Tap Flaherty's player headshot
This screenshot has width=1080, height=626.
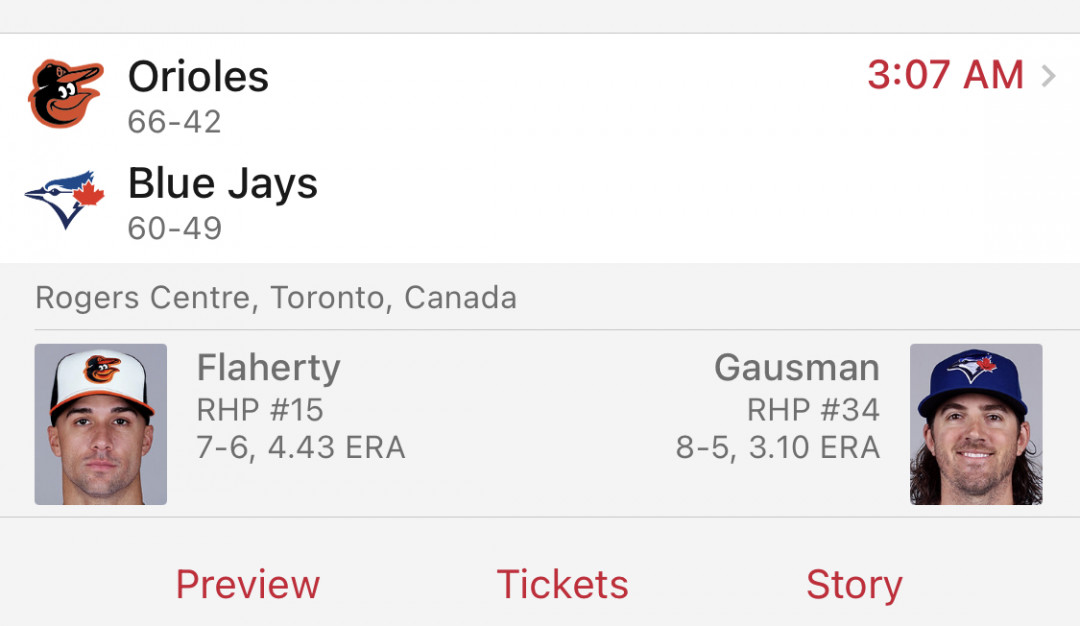tap(101, 424)
